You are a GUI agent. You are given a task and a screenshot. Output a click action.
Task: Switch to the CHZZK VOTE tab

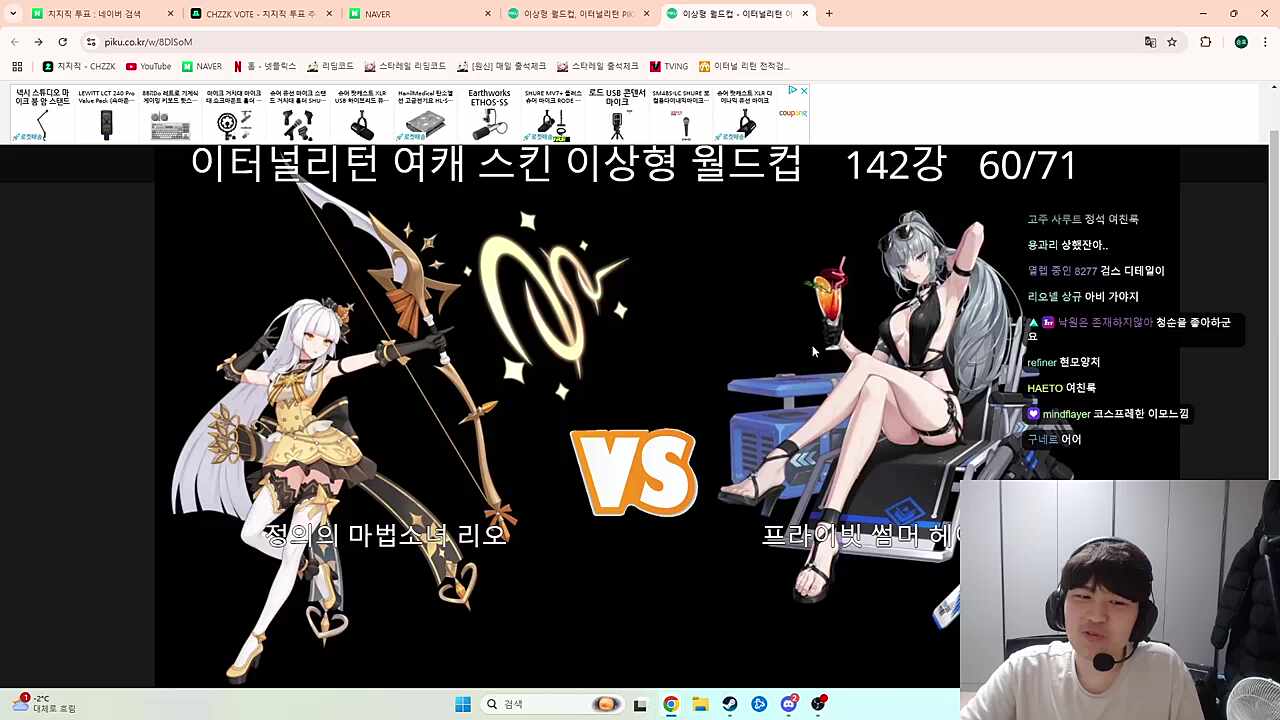point(260,14)
